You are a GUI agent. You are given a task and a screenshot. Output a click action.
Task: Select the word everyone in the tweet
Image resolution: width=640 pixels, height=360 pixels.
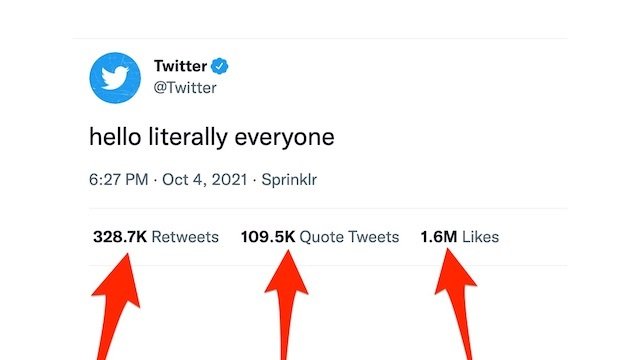pos(284,138)
